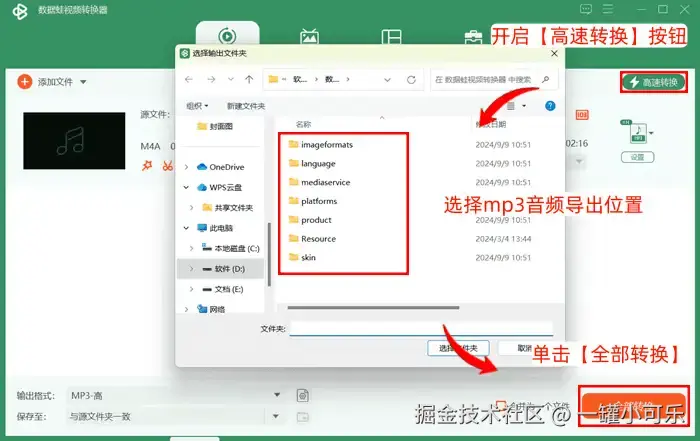Click Select Folder button

pyautogui.click(x=458, y=348)
